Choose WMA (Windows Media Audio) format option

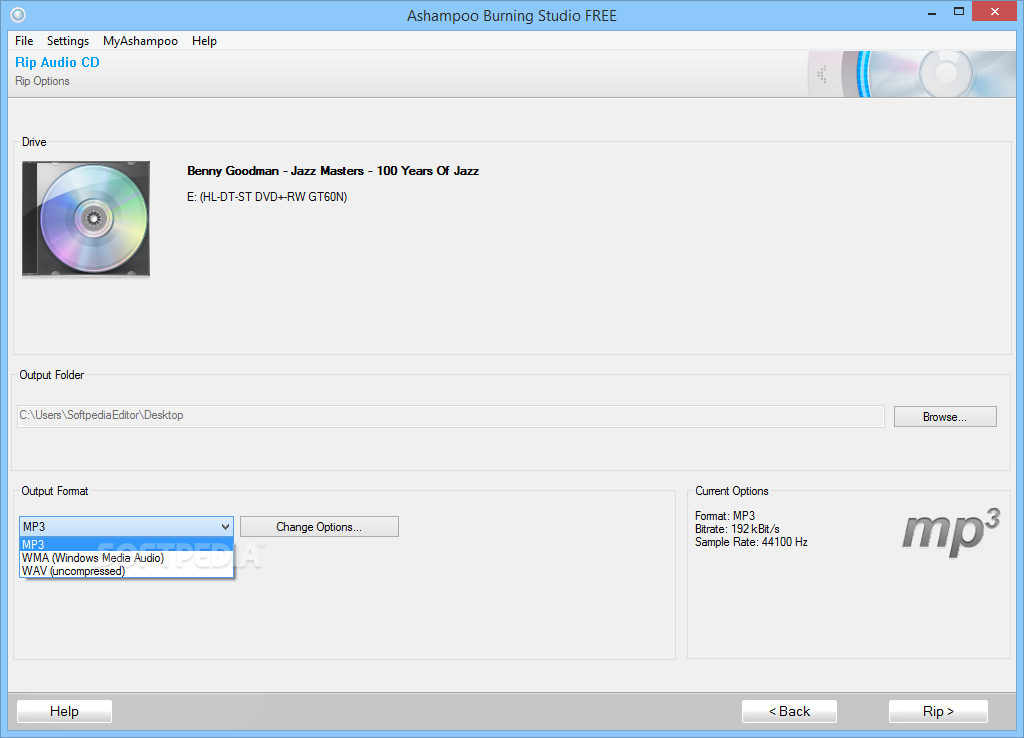click(126, 558)
